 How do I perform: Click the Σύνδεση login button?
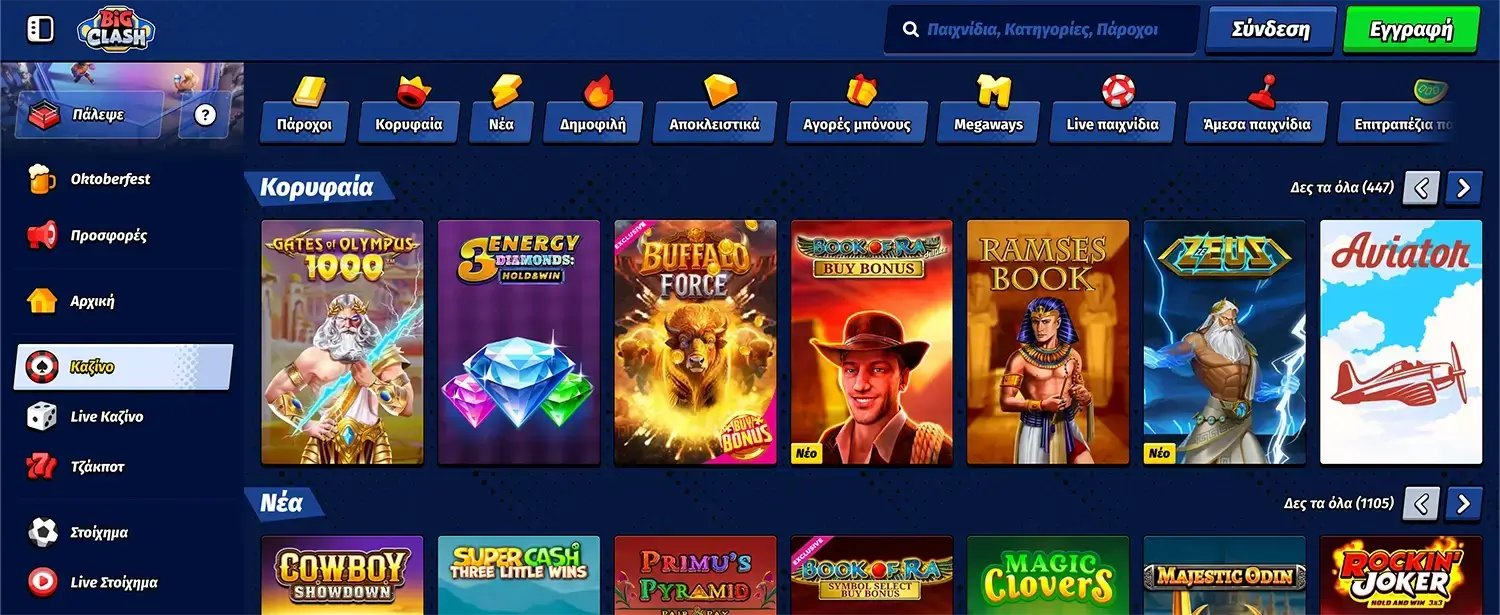click(1271, 29)
